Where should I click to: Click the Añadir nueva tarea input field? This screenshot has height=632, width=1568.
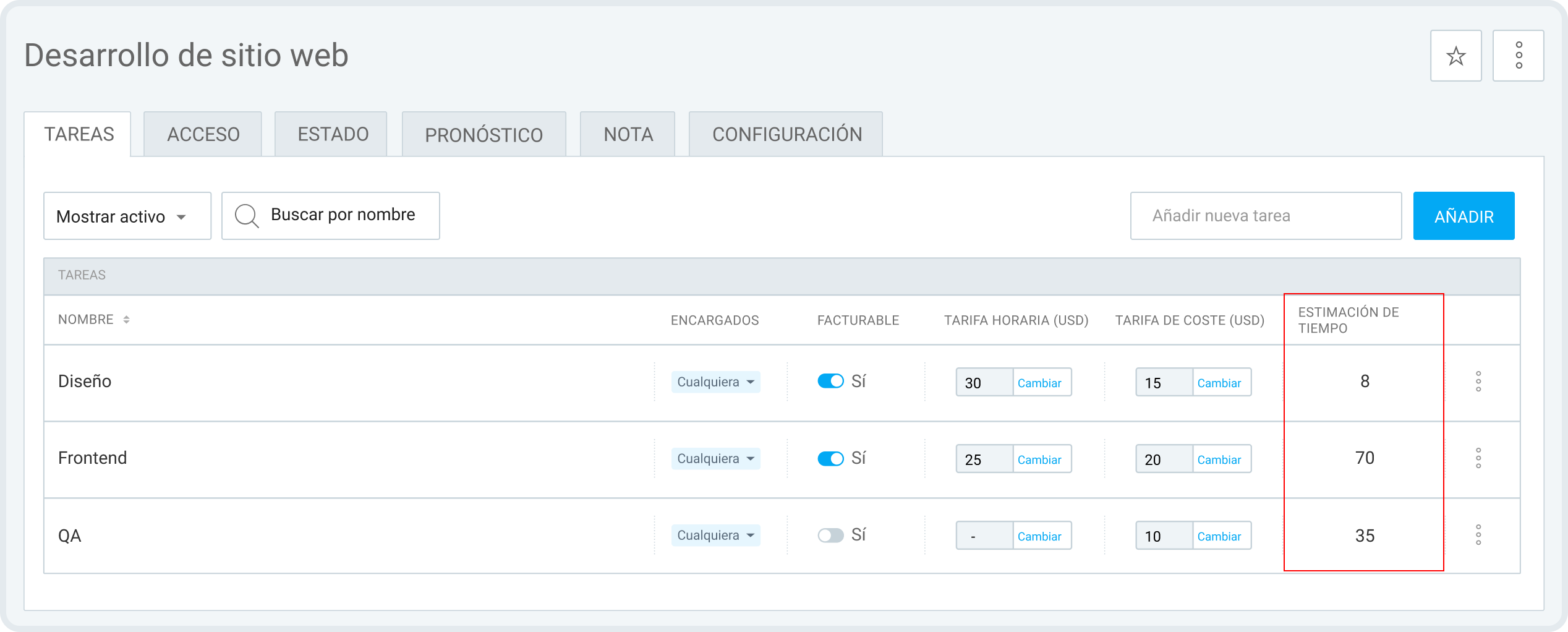coord(1266,215)
